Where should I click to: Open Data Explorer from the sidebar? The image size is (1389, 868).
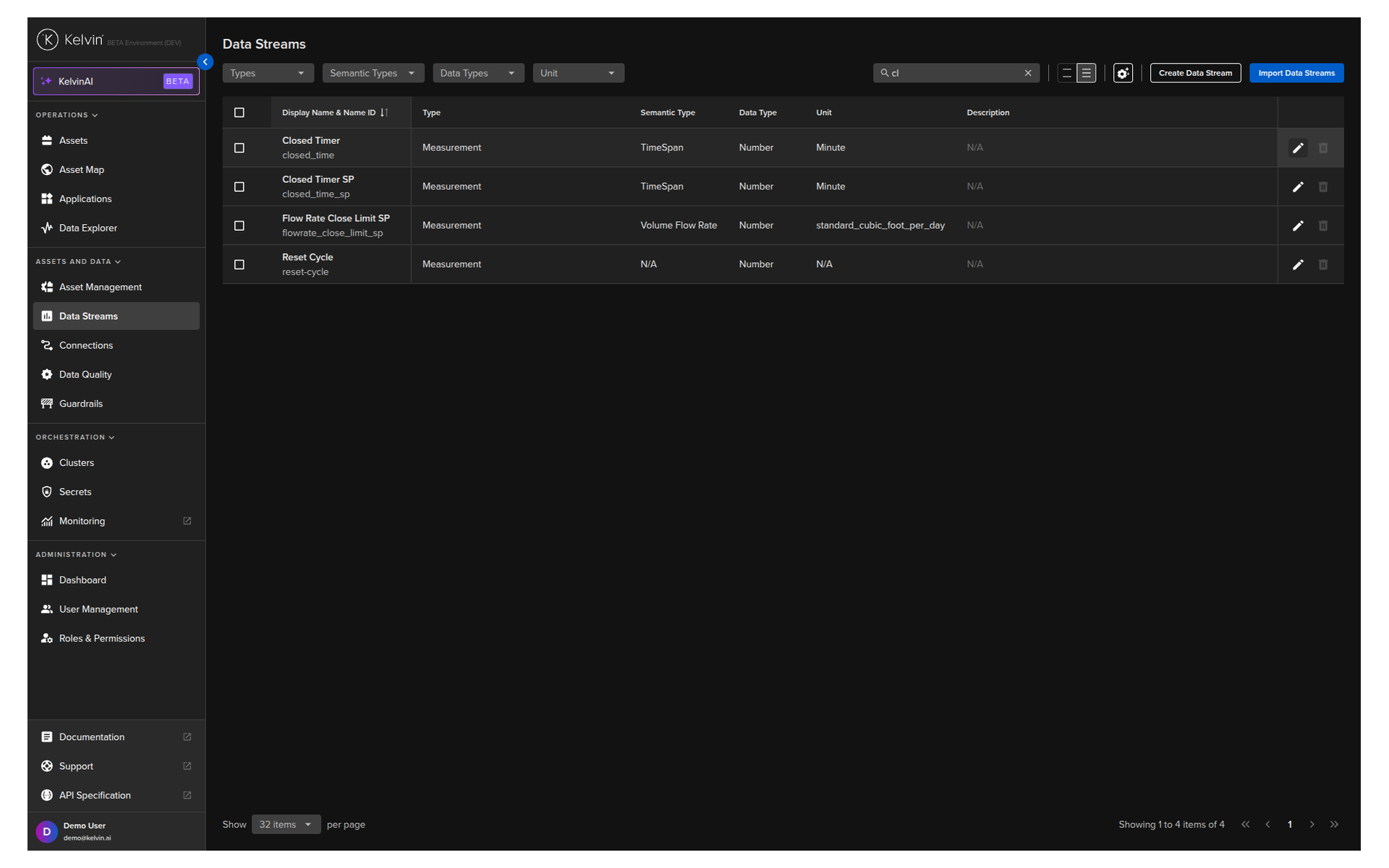pyautogui.click(x=88, y=227)
